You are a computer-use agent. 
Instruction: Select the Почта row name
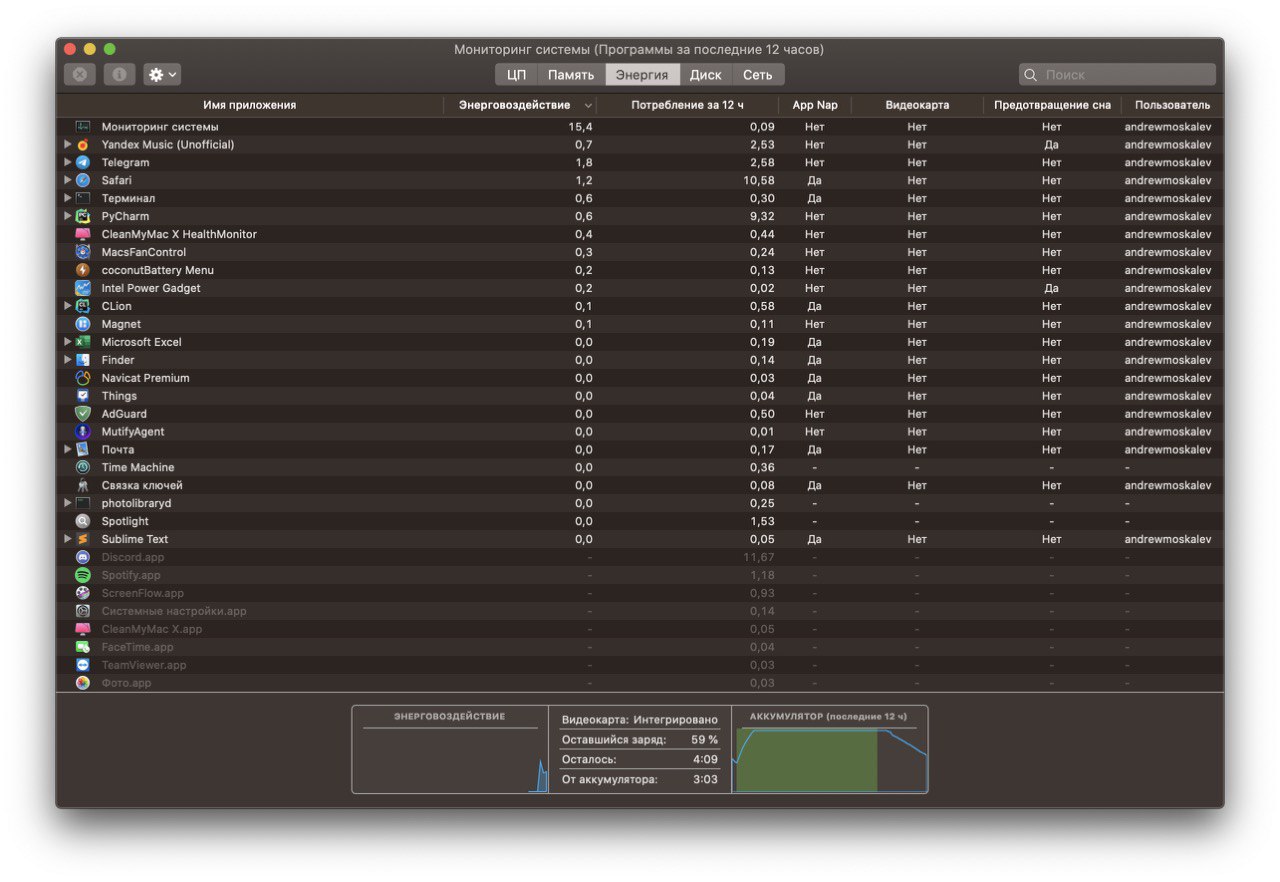118,450
